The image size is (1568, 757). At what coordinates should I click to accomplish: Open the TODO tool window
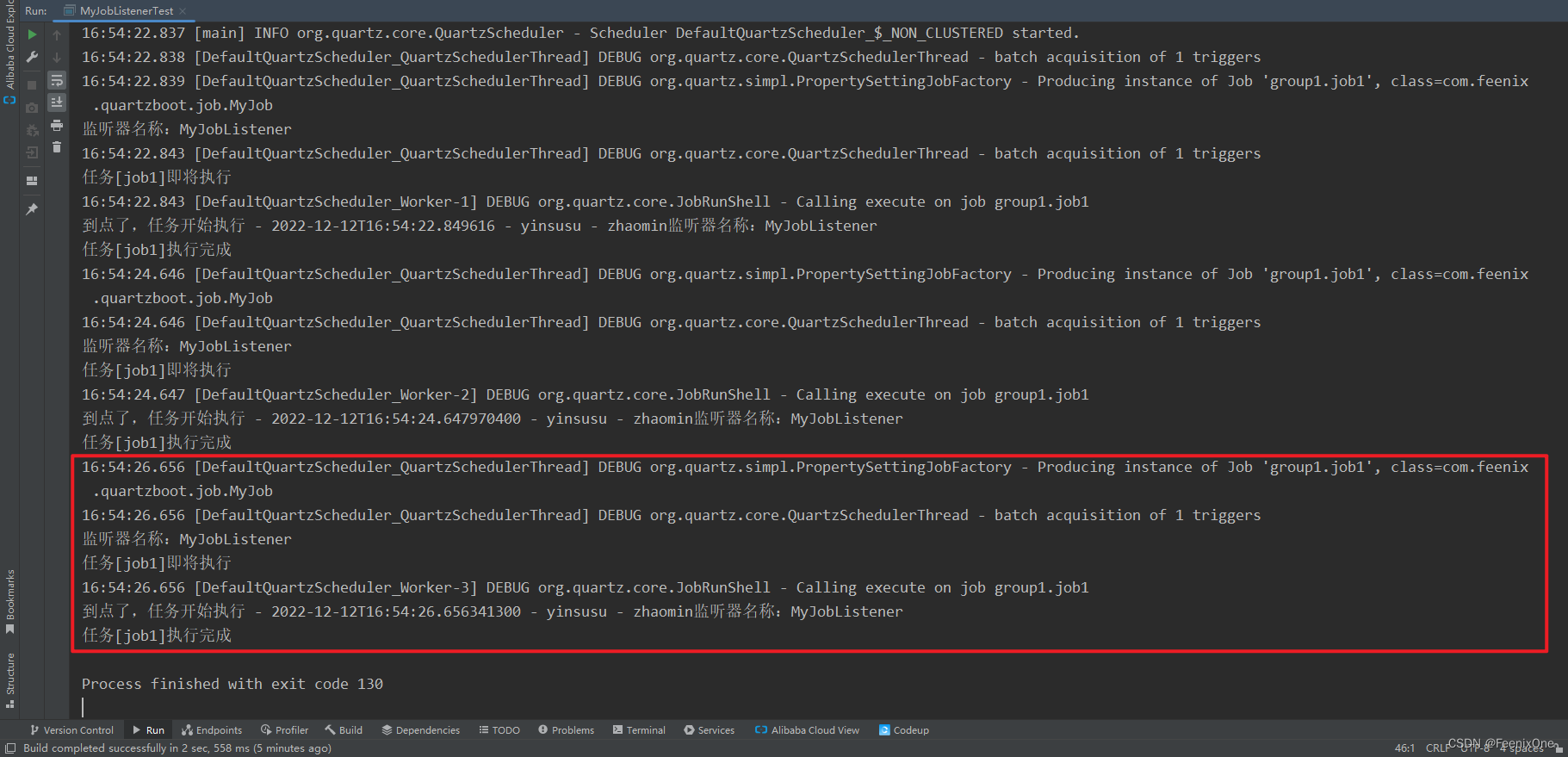(x=499, y=730)
